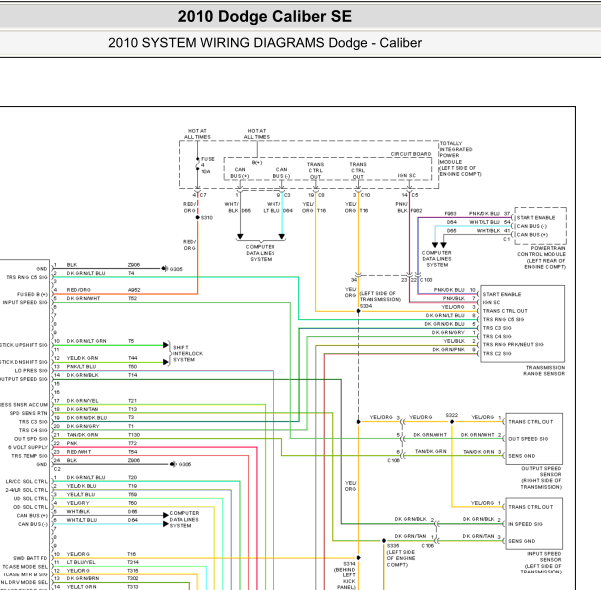Image resolution: width=601 pixels, height=590 pixels.
Task: Click circuit code "T50"
Action: tap(132, 366)
